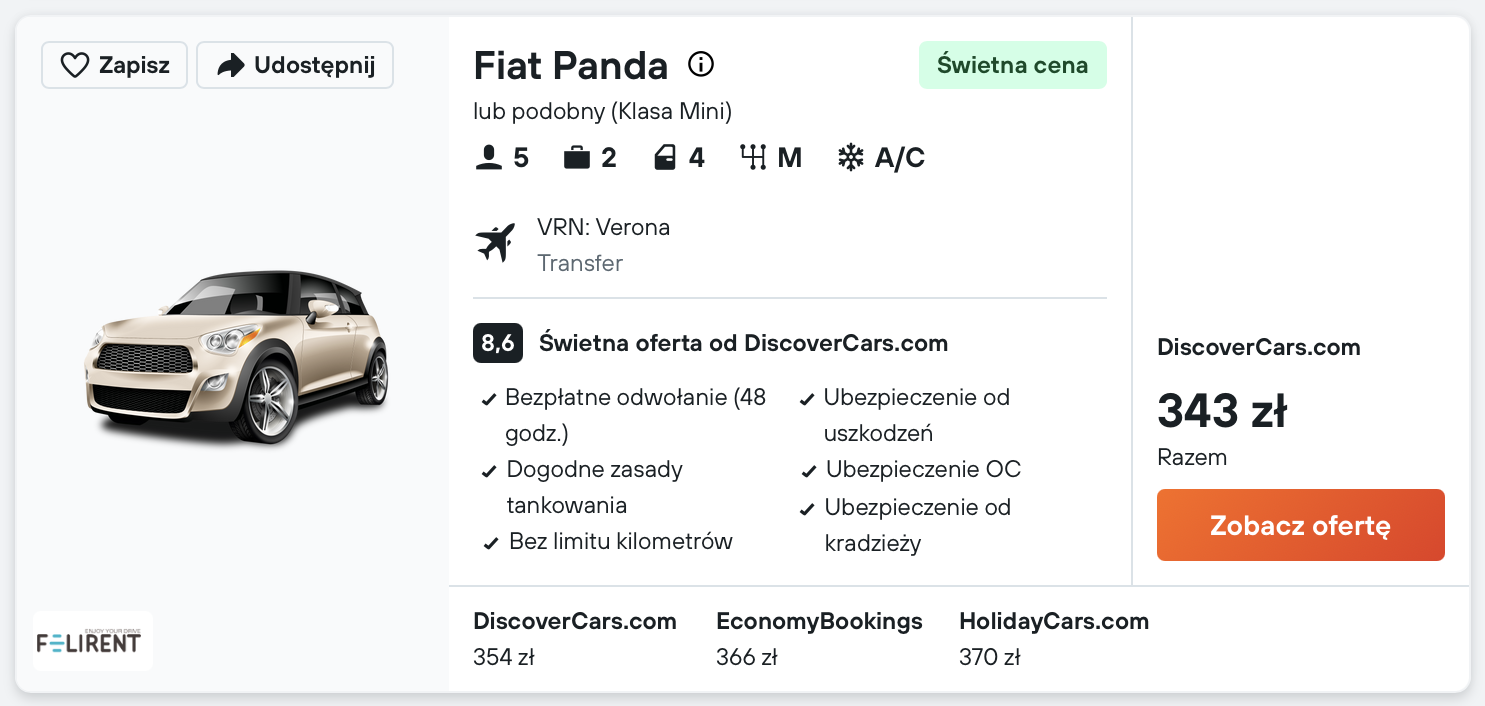Click the 343 zł total price
Screen dimensions: 1485x706
click(1221, 411)
